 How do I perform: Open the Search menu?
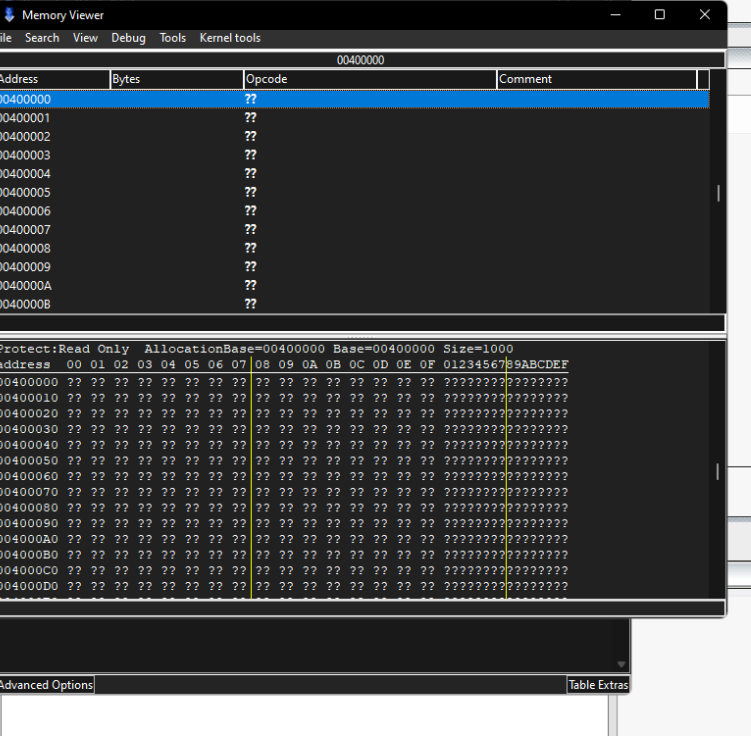tap(42, 38)
